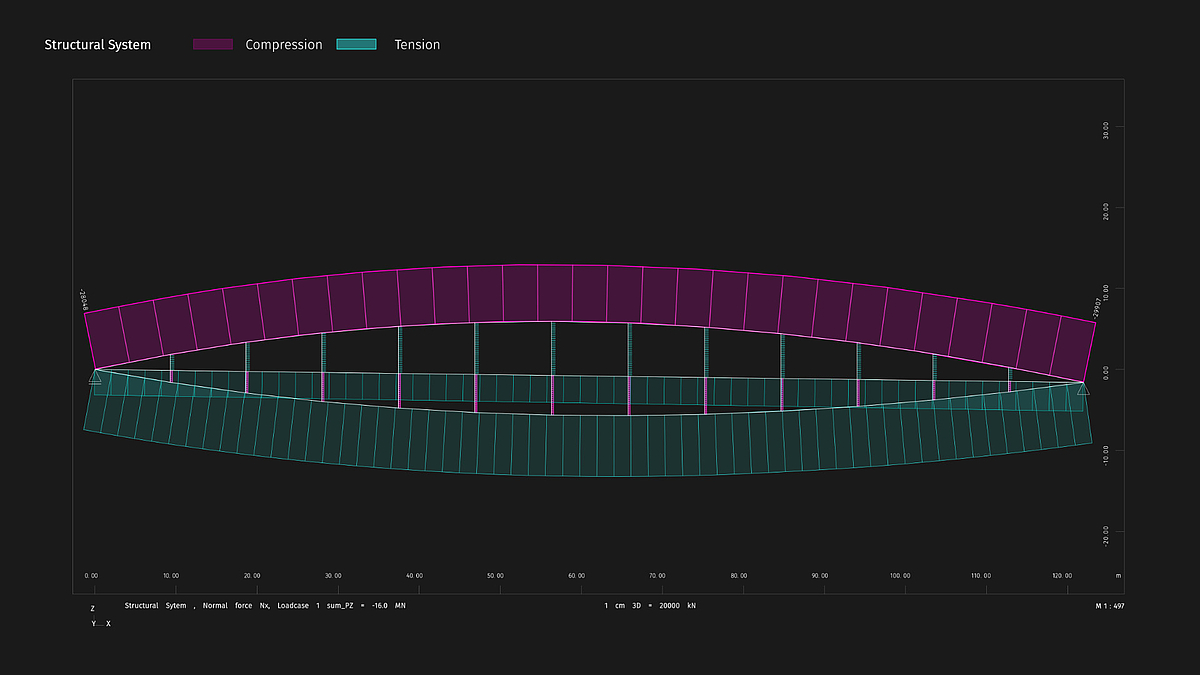Screen dimensions: 1200x675
Task: Click the "Structural System" title
Action: pos(98,45)
